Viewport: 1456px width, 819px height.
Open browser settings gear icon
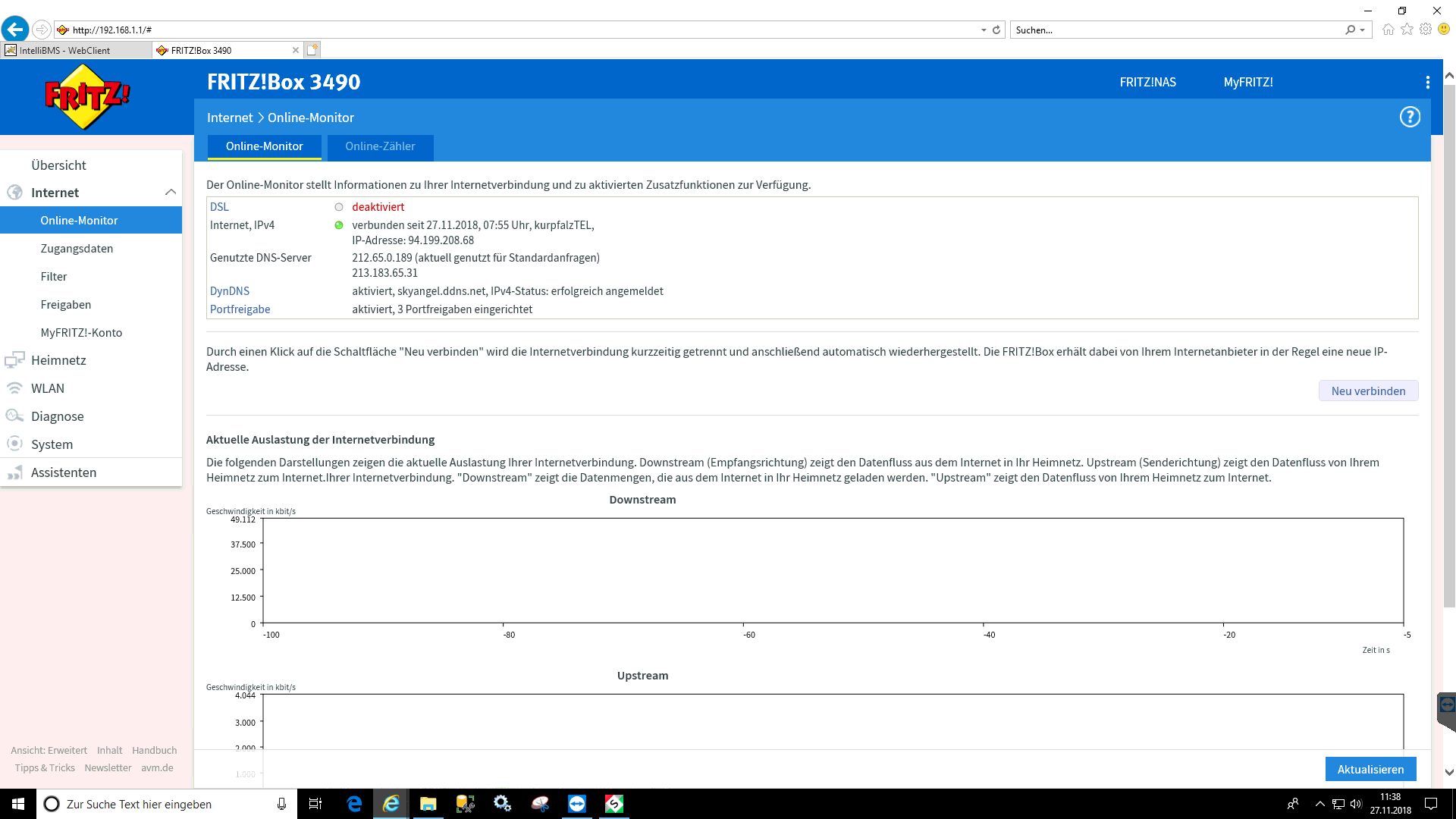(x=1425, y=30)
